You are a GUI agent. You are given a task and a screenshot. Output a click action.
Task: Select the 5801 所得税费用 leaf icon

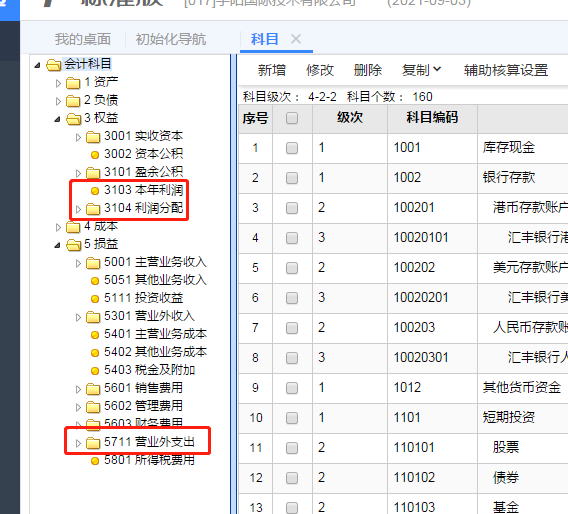(x=95, y=461)
